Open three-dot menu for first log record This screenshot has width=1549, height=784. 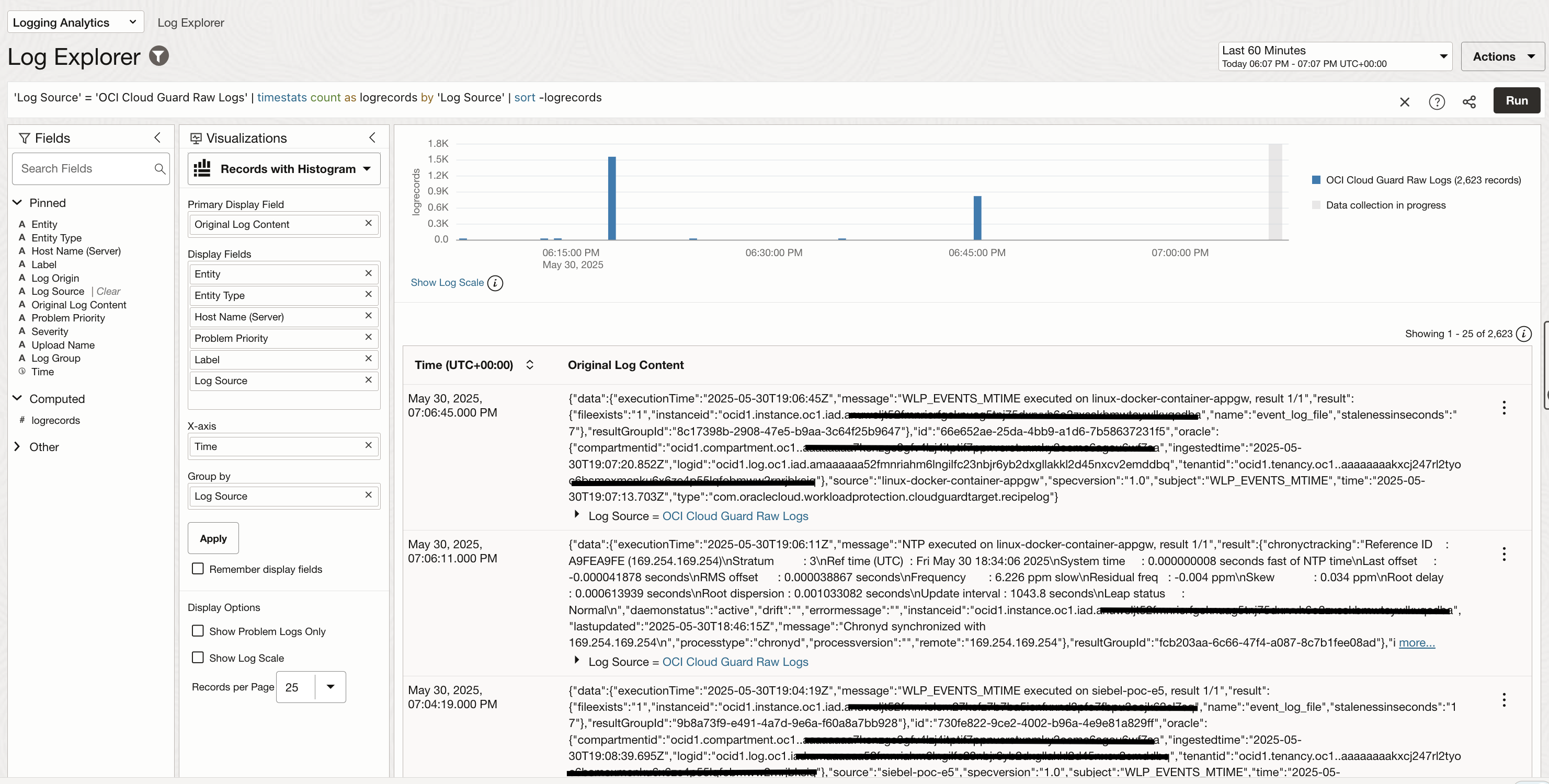click(1504, 408)
